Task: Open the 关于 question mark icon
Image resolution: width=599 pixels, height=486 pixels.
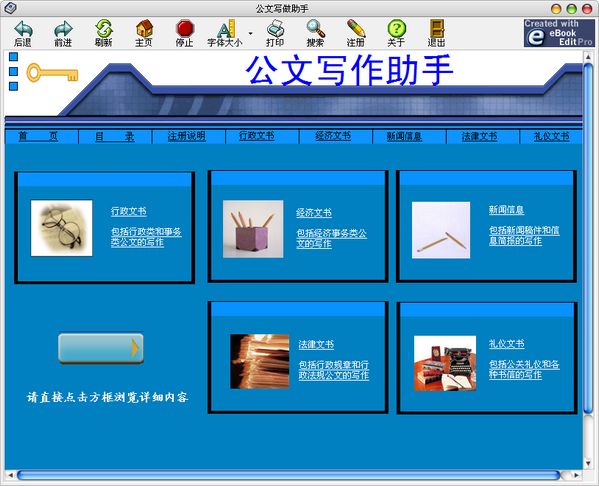Action: click(397, 29)
